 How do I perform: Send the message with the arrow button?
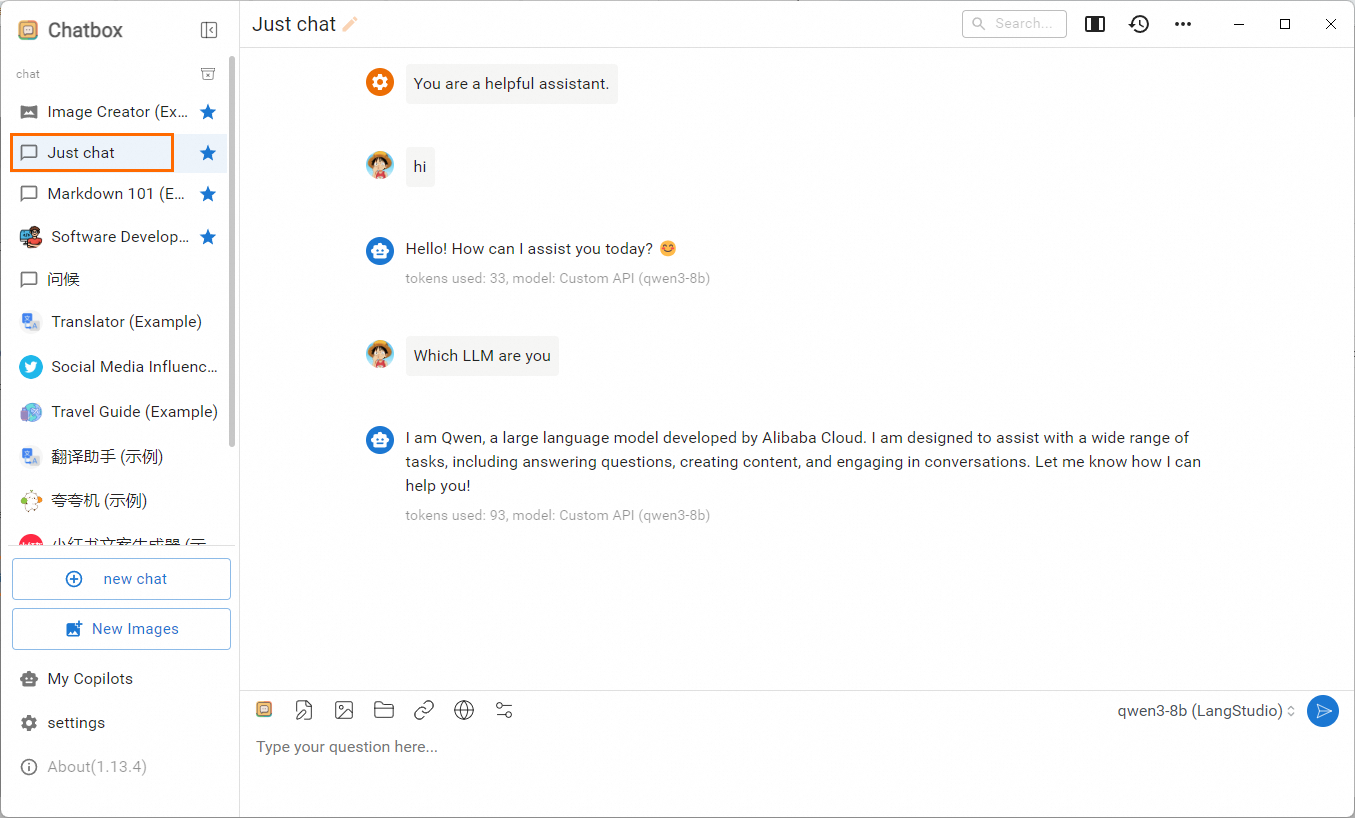1323,711
